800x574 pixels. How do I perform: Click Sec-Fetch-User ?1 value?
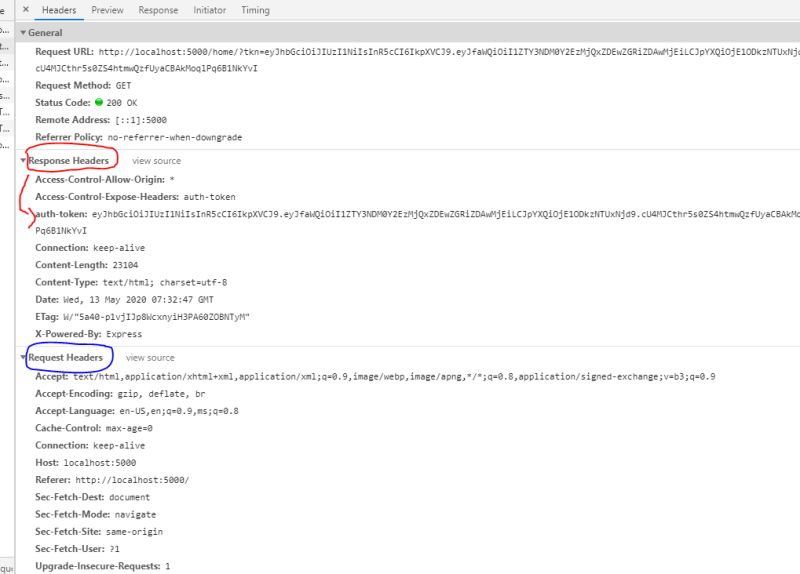pos(114,550)
